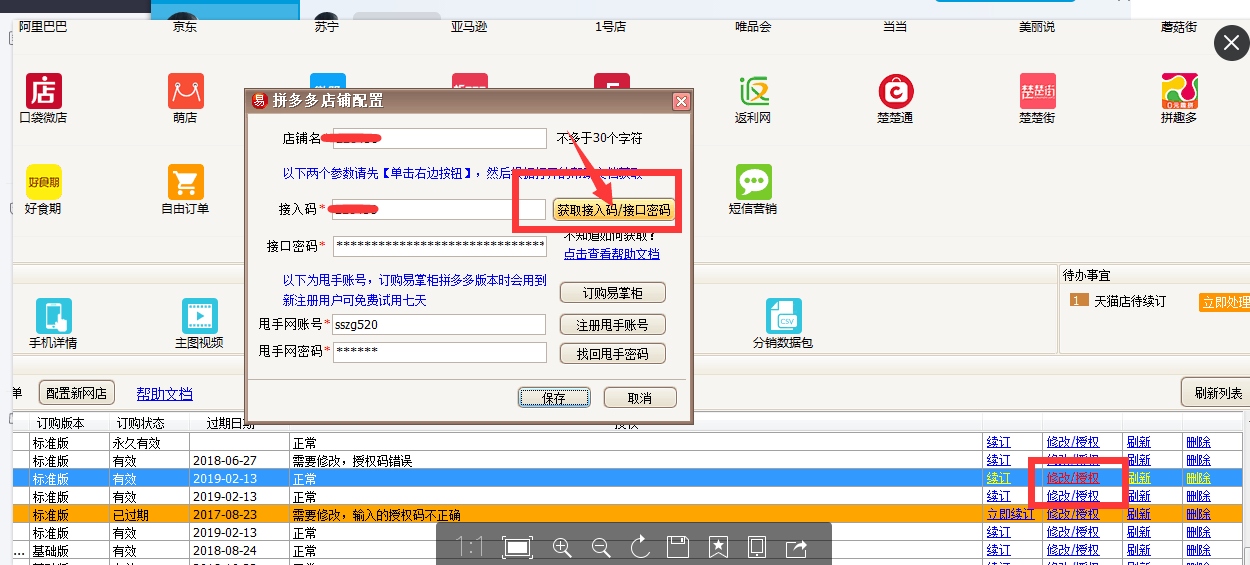This screenshot has width=1250, height=565.
Task: Click 续订 in the 2018-08-24 row
Action: pos(998,550)
